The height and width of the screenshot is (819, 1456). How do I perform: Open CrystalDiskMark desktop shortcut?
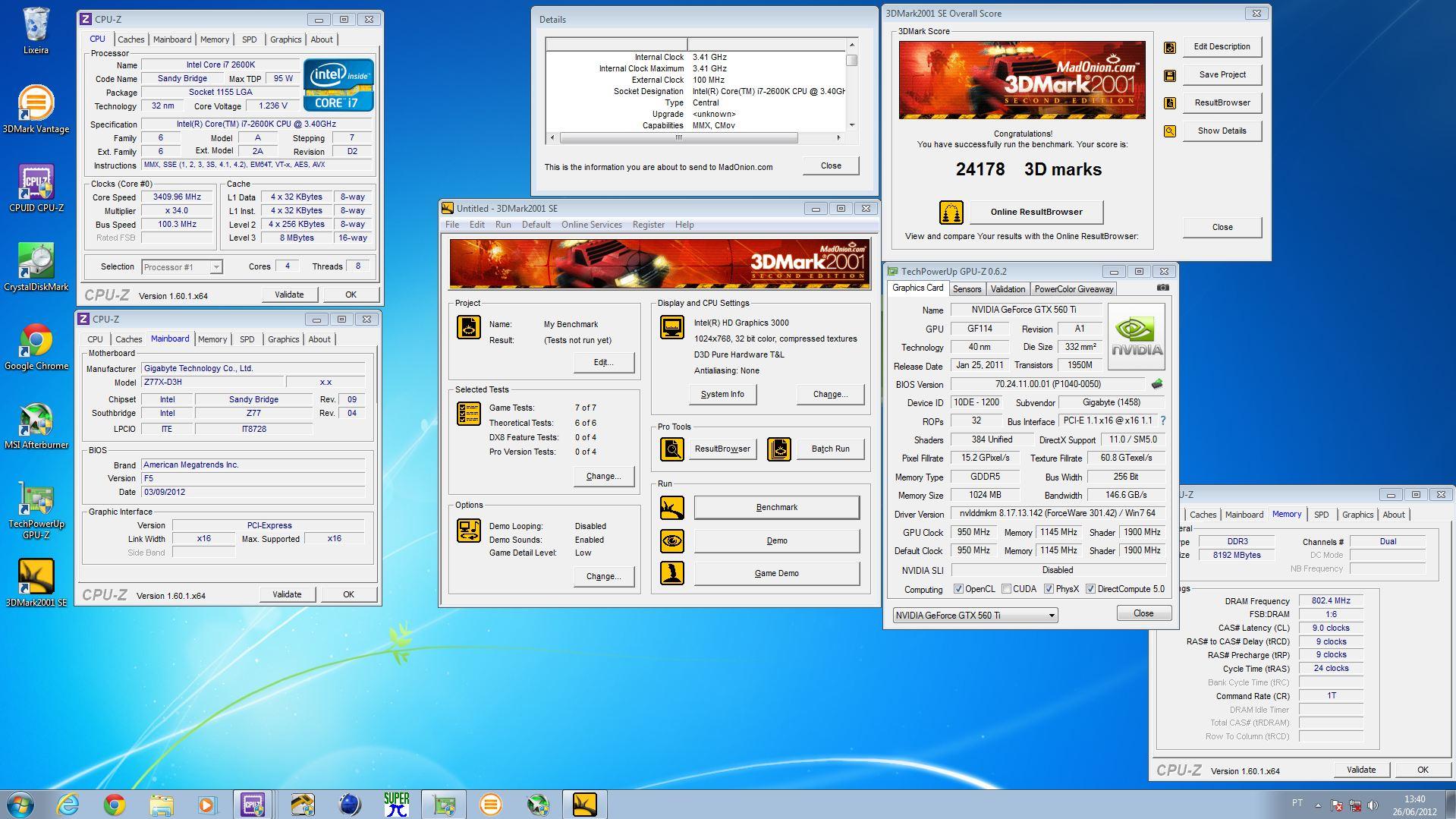(x=36, y=266)
